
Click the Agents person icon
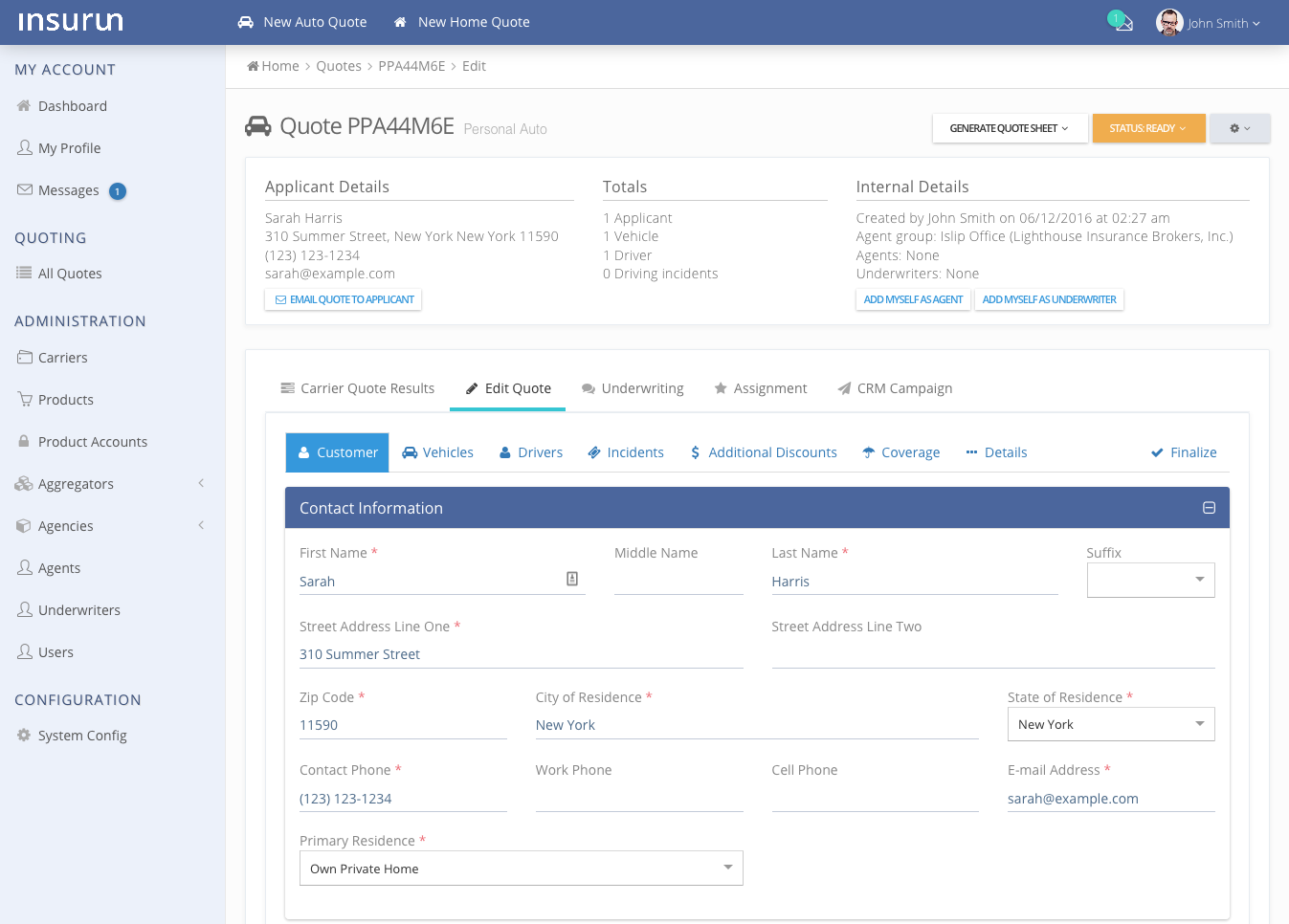25,567
